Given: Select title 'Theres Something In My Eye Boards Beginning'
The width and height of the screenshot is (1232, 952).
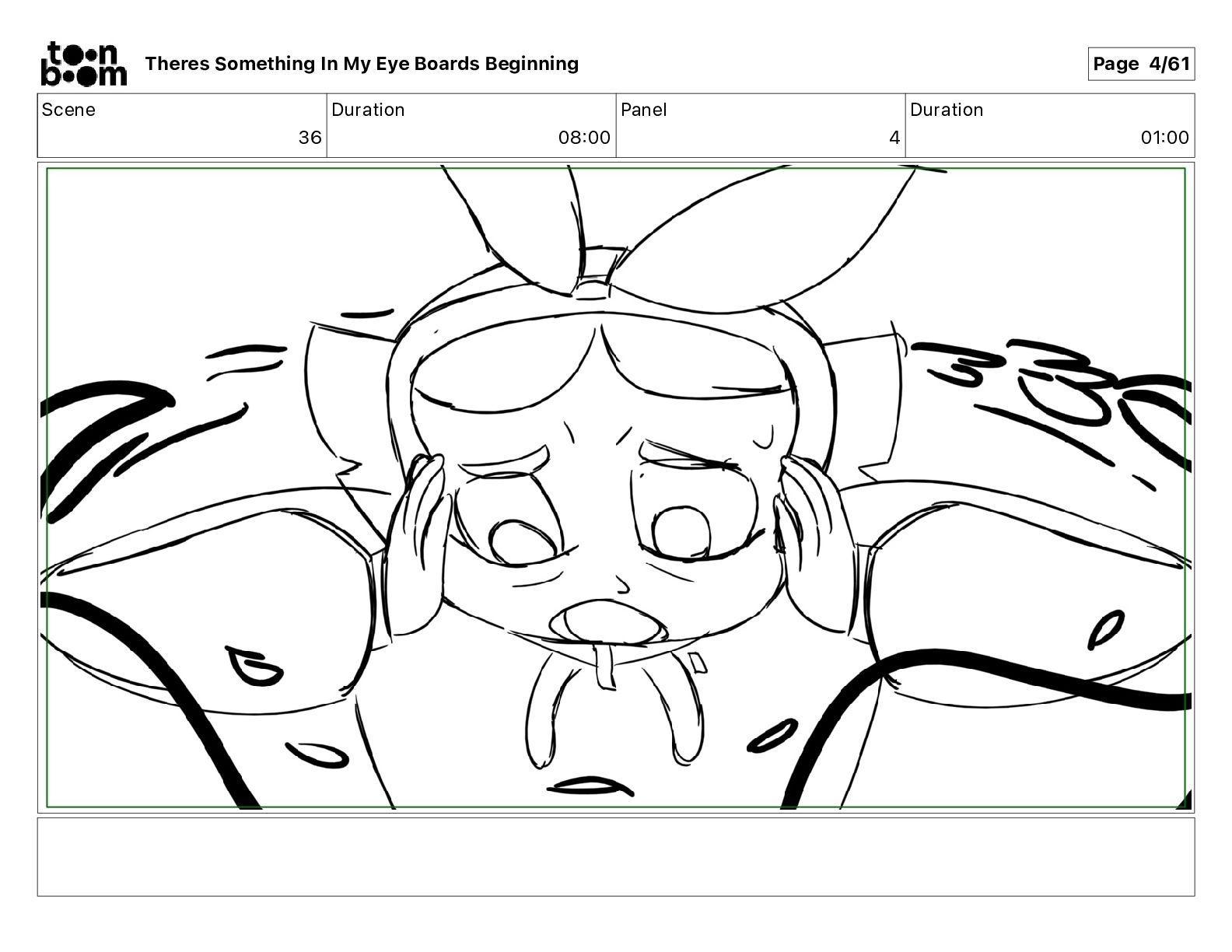Looking at the screenshot, I should (362, 64).
